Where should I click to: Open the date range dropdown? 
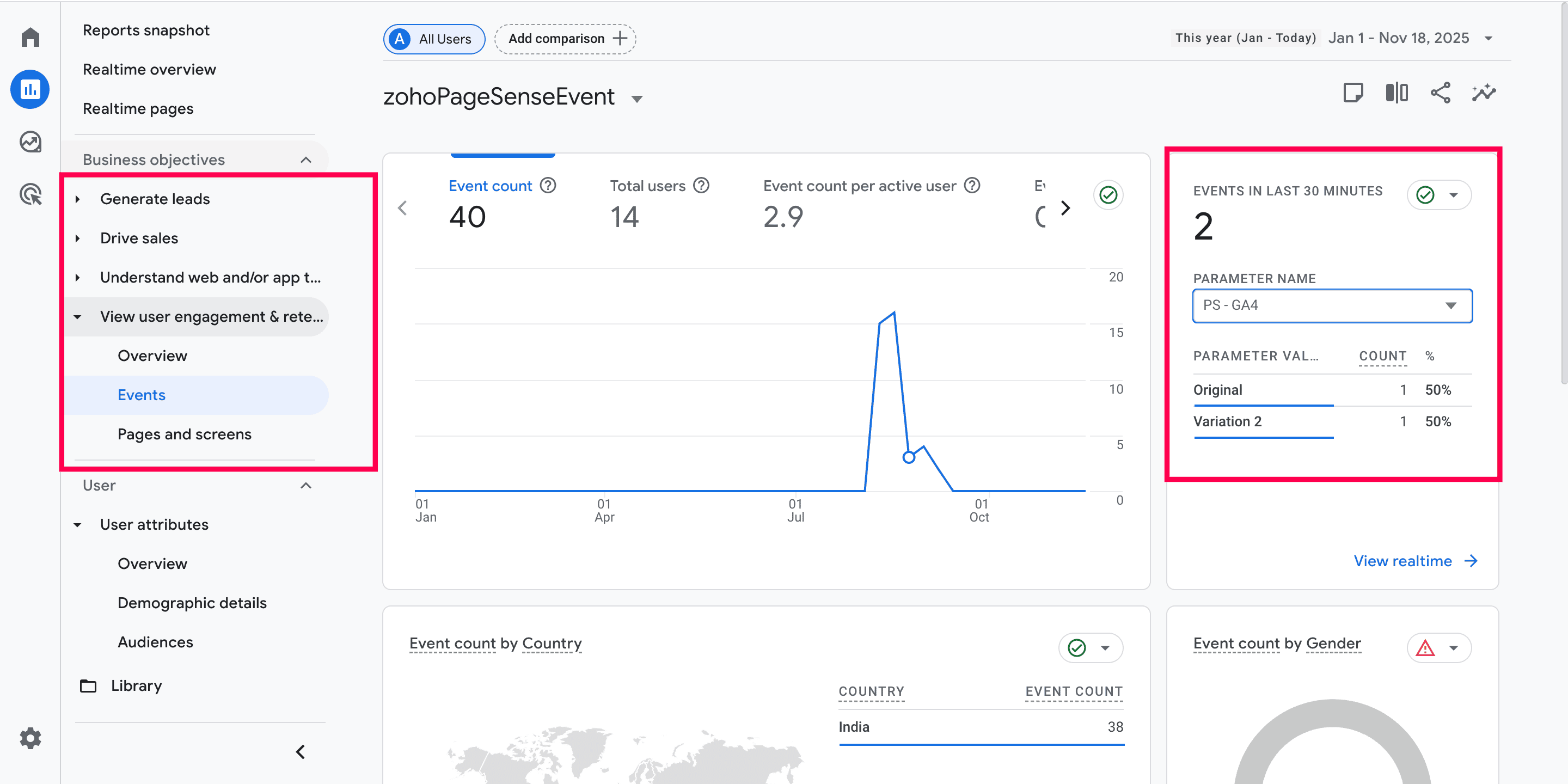pos(1489,38)
